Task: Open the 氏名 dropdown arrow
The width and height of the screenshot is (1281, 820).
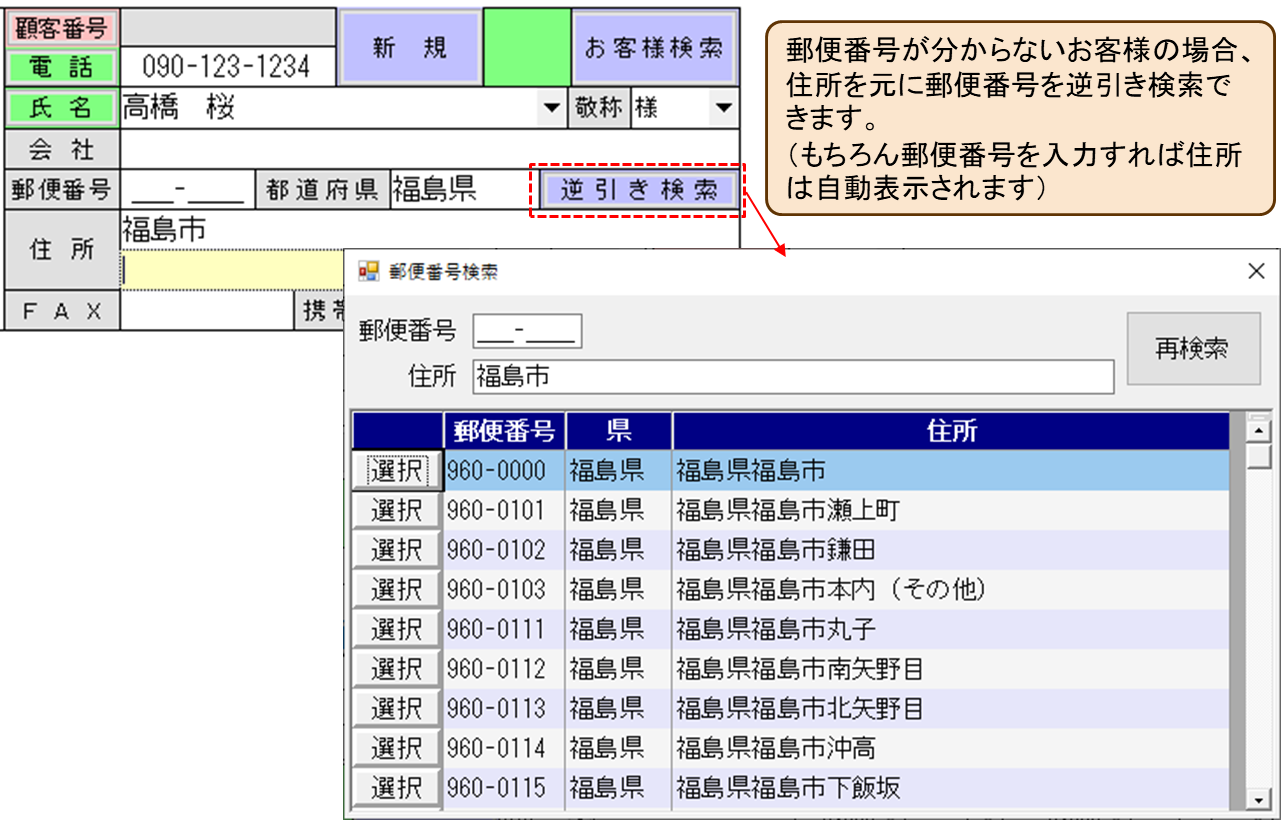Action: 551,108
